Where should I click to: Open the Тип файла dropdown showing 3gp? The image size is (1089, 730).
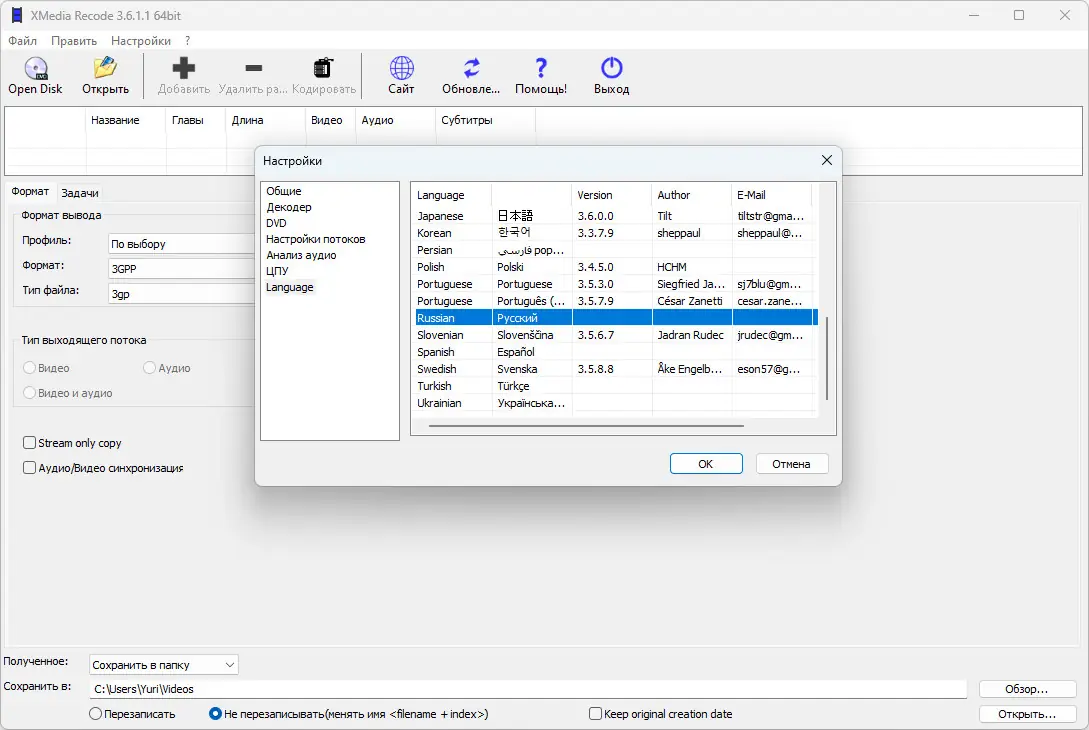click(x=182, y=294)
